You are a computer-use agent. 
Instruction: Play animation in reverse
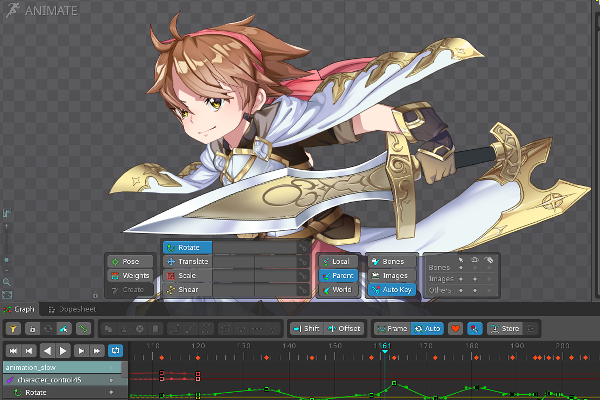47,351
